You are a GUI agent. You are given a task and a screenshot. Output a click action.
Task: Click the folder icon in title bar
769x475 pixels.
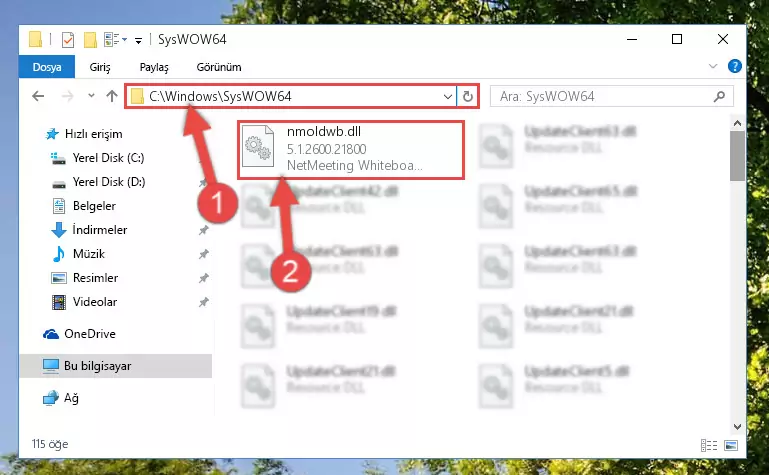[35, 39]
